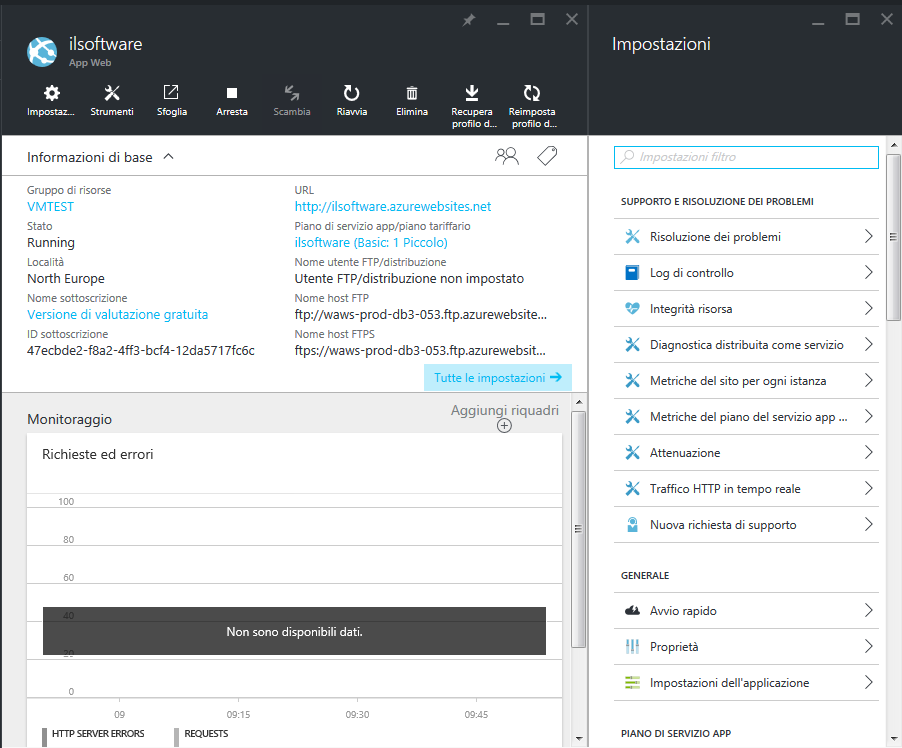Click Reimposta profilo reset icon

(532, 93)
